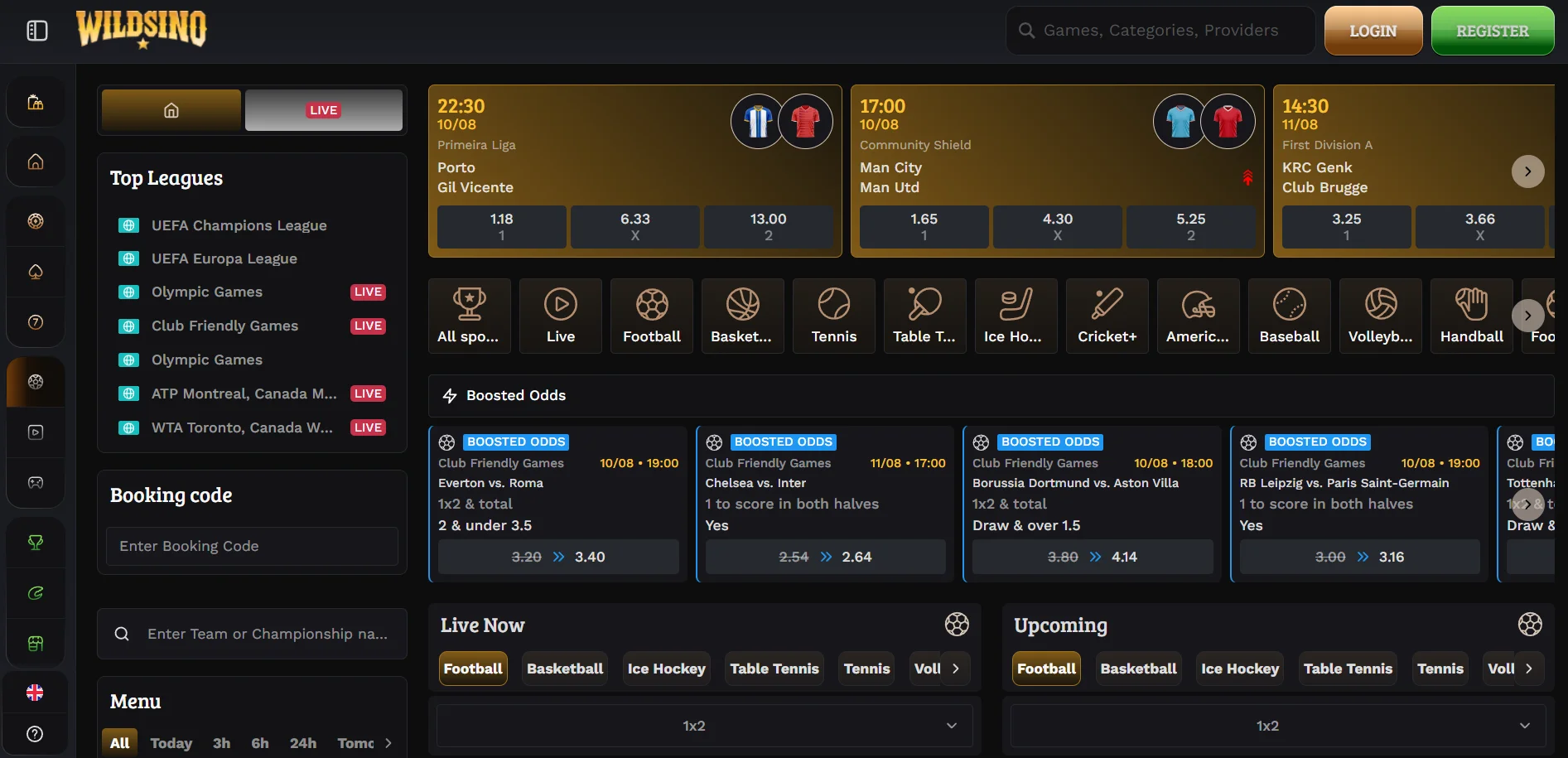This screenshot has width=1568, height=758.
Task: Open the live play icon in sidebar
Action: (36, 432)
